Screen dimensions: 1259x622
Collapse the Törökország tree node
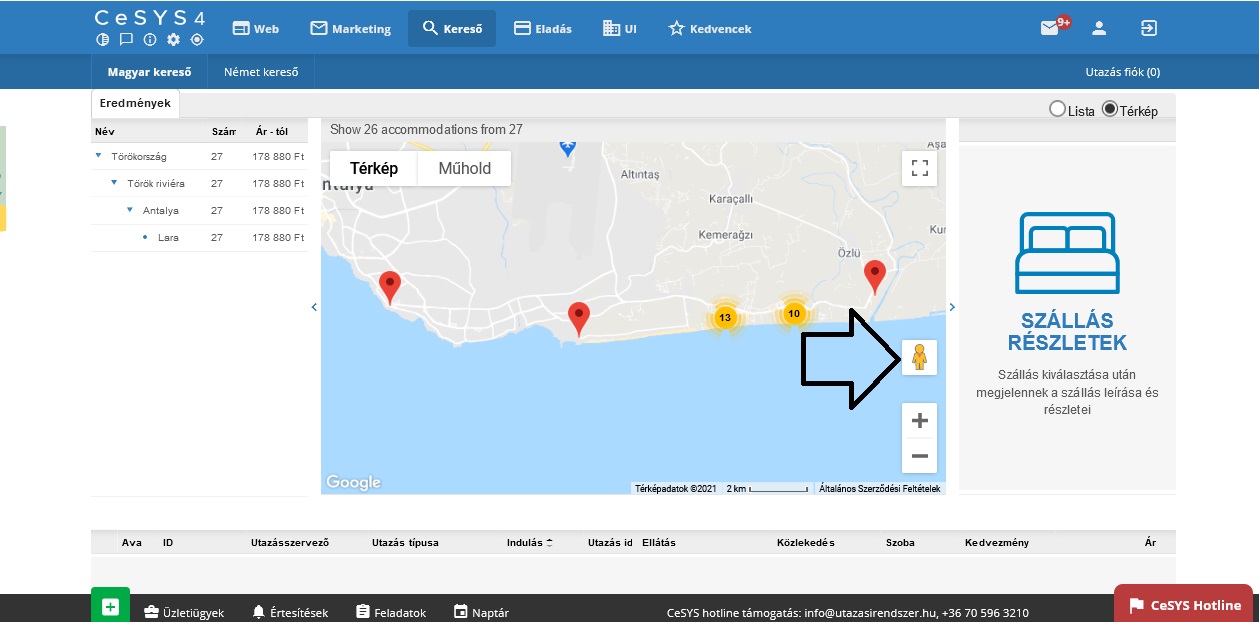[x=99, y=156]
